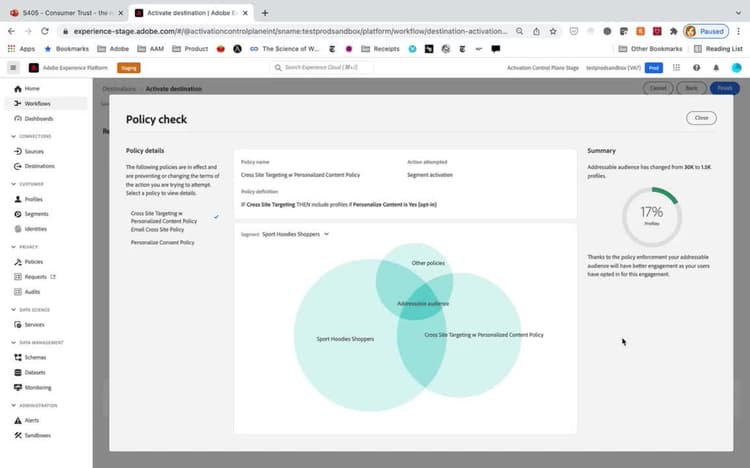Viewport: 750px width, 468px height.
Task: Collapse the Customer sidebar section
Action: point(28,184)
